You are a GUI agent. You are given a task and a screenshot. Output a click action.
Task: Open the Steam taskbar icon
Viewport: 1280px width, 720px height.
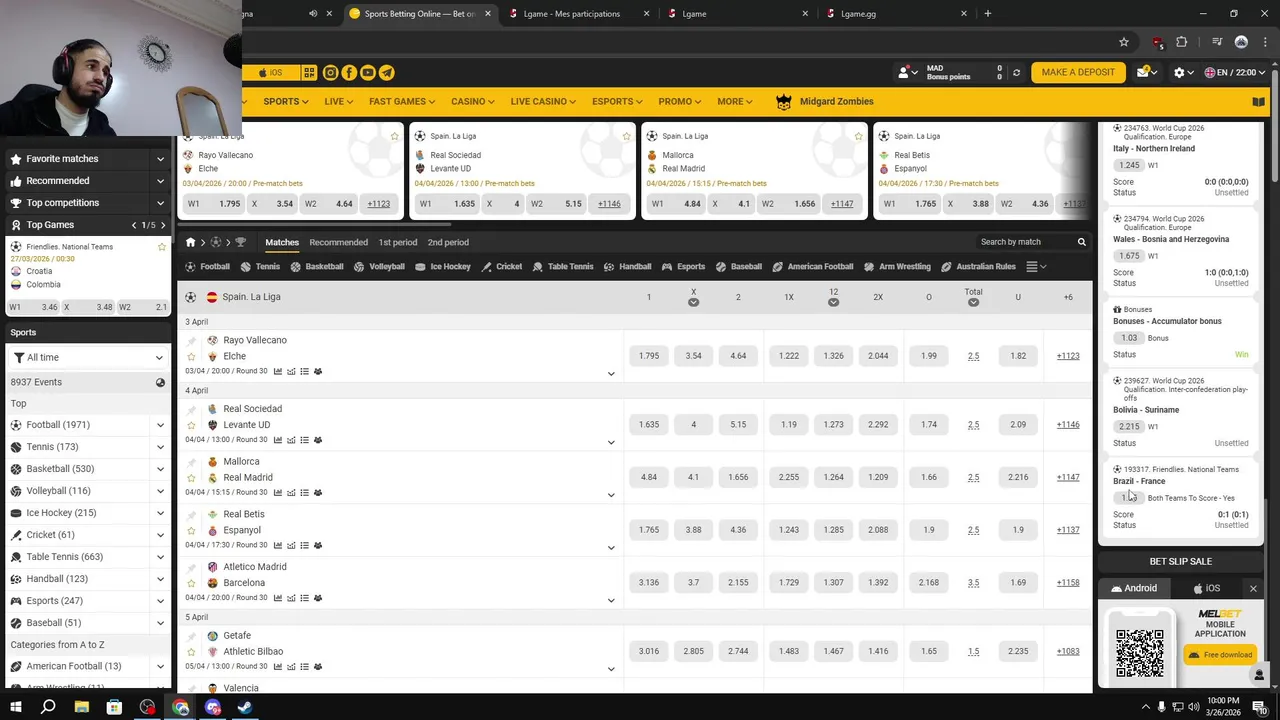245,707
